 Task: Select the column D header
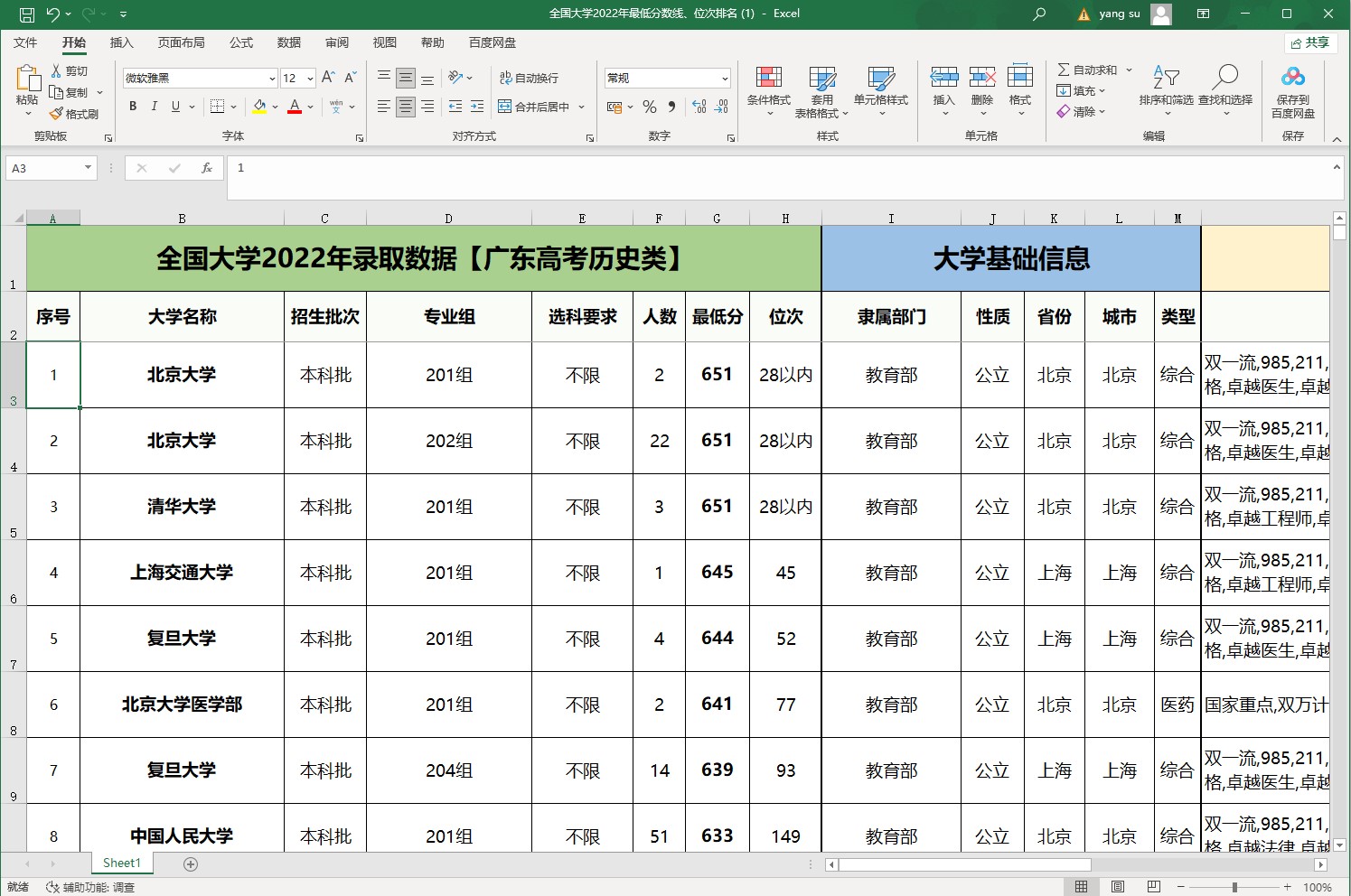(x=449, y=219)
